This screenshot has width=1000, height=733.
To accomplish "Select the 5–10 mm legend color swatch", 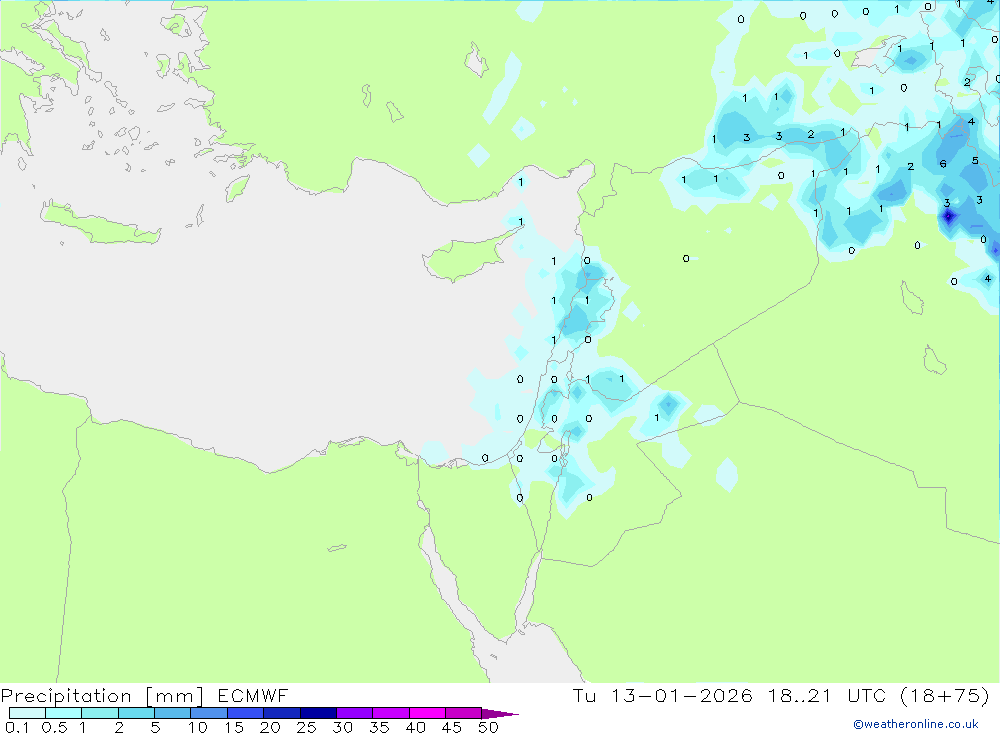I will [x=173, y=713].
